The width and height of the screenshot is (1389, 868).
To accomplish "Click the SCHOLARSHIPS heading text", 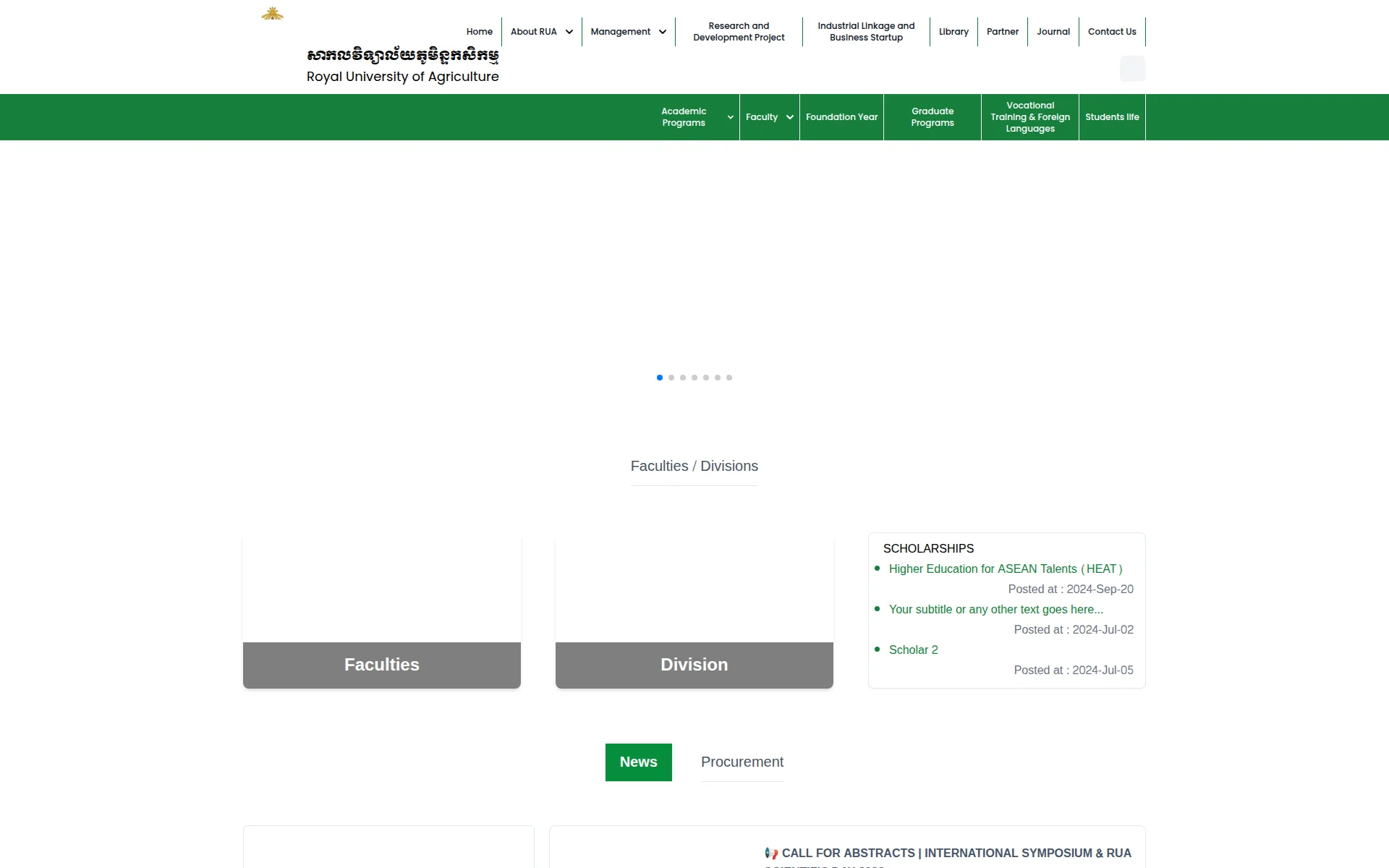I will coord(928,549).
